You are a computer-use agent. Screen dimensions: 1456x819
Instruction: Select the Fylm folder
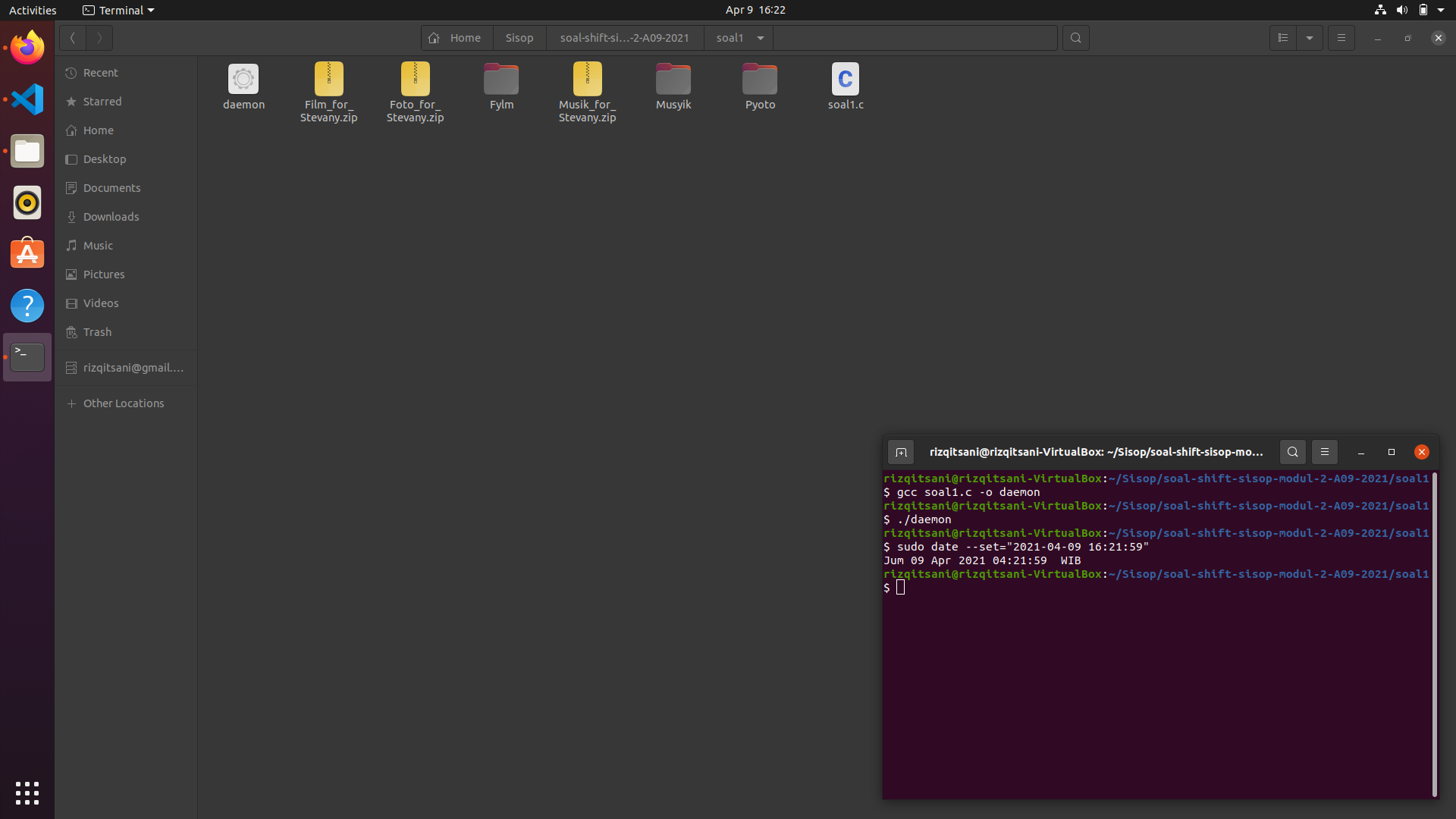coord(501,87)
